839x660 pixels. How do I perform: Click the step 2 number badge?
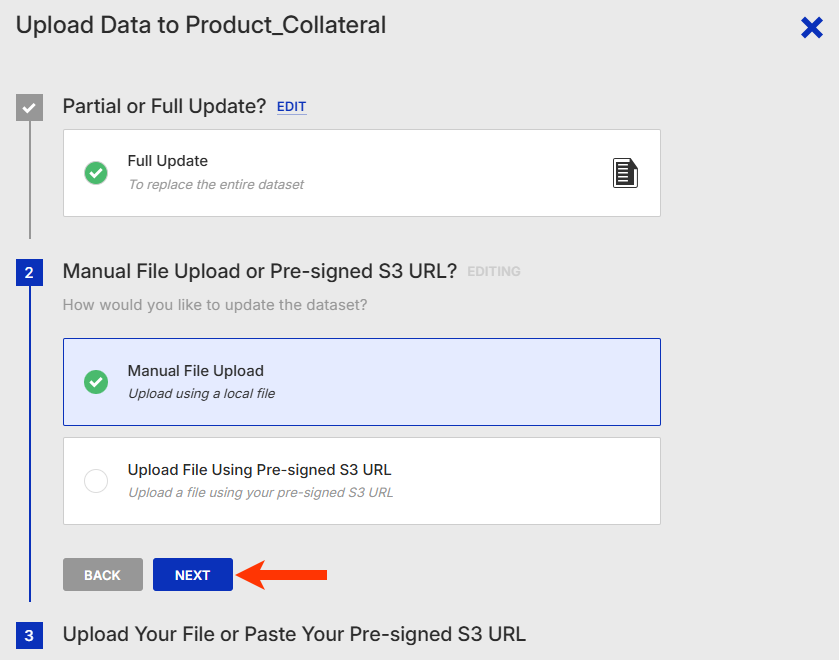[x=29, y=272]
